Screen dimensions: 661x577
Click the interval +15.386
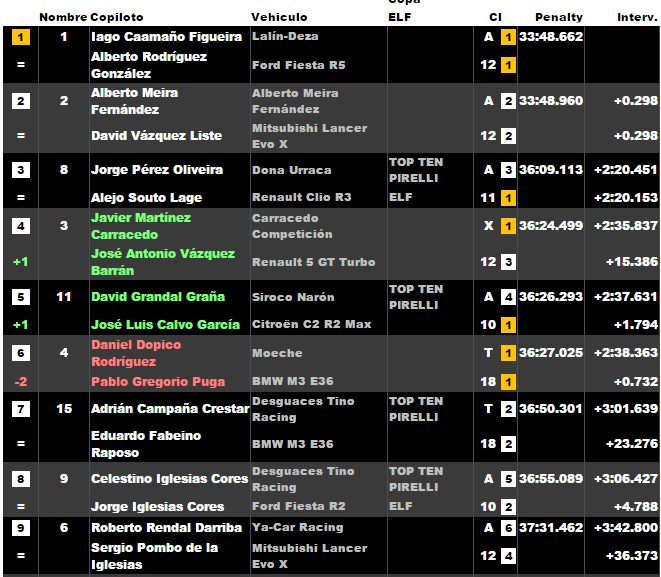coord(632,262)
